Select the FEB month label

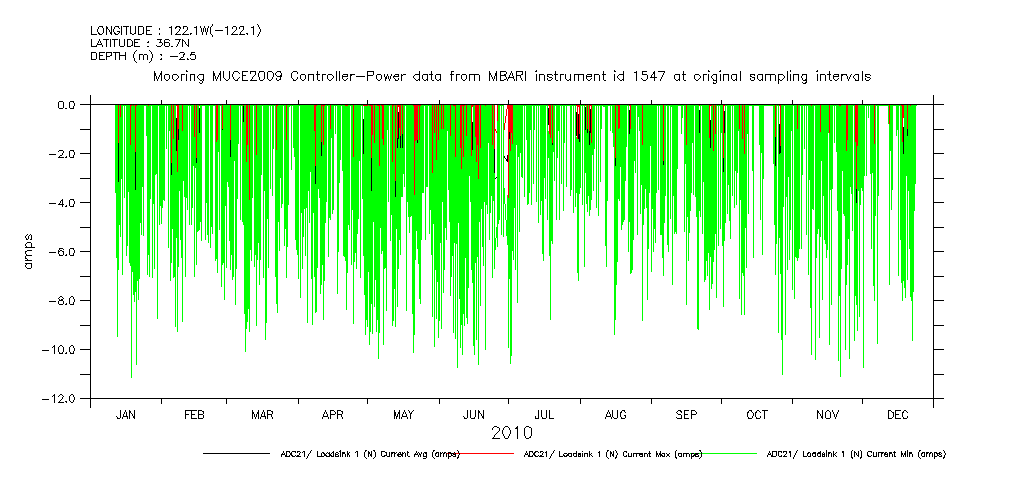(x=194, y=415)
